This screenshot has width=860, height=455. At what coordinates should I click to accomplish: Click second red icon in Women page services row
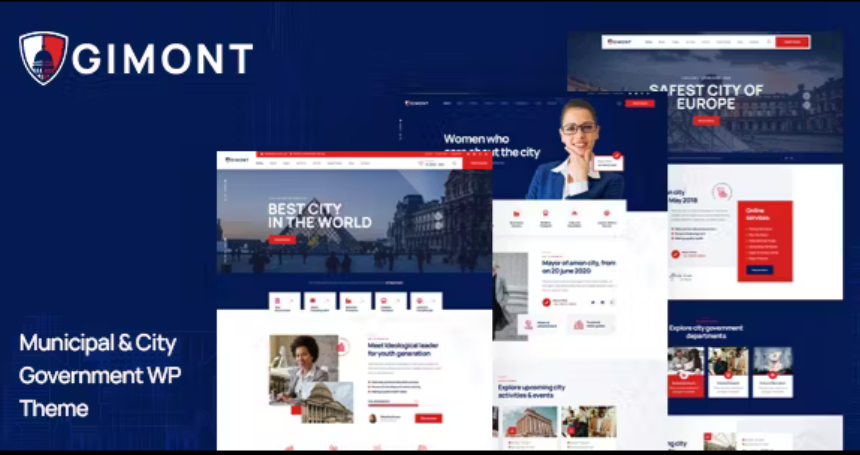(546, 213)
